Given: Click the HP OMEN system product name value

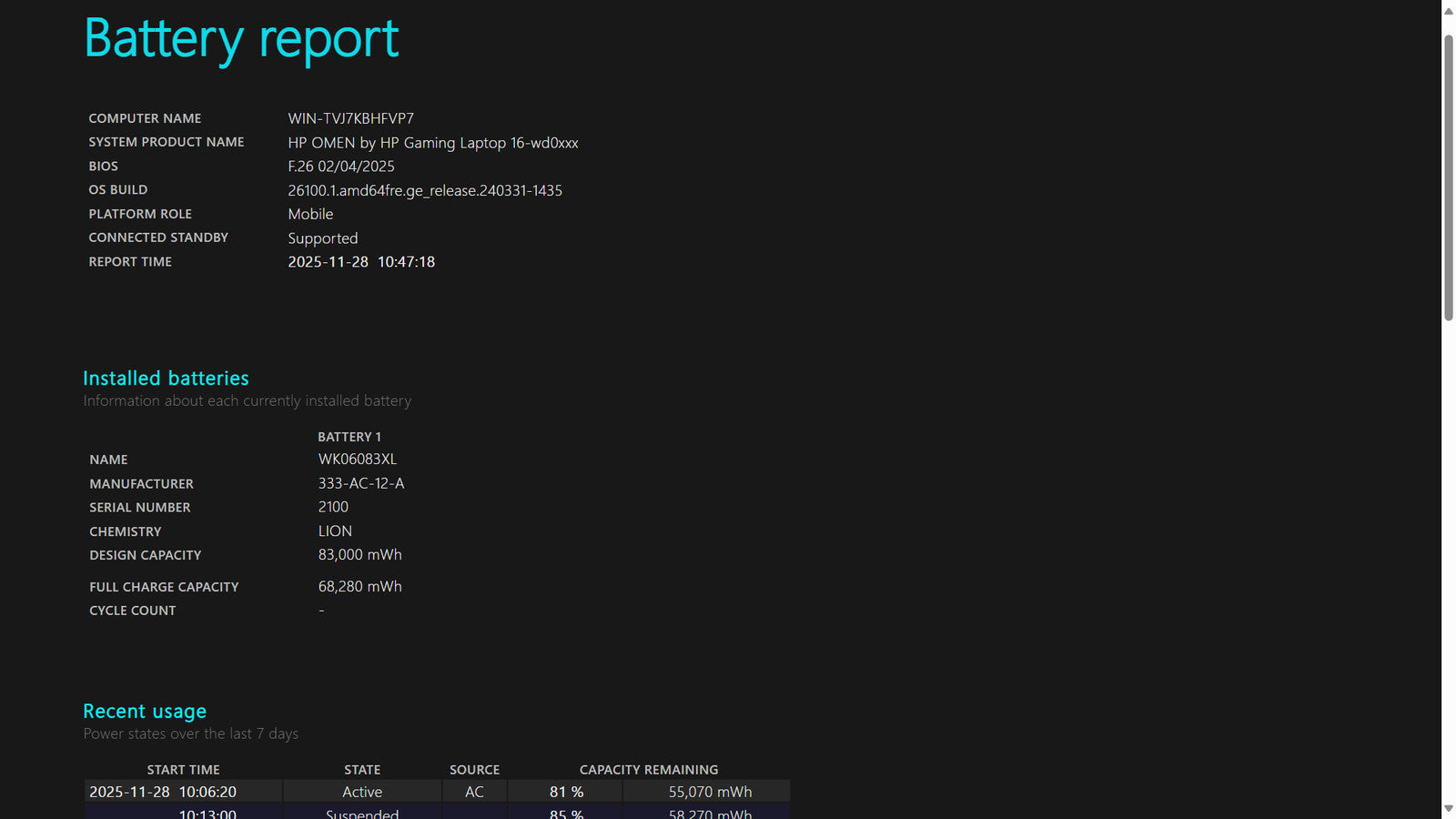Looking at the screenshot, I should coord(432,143).
